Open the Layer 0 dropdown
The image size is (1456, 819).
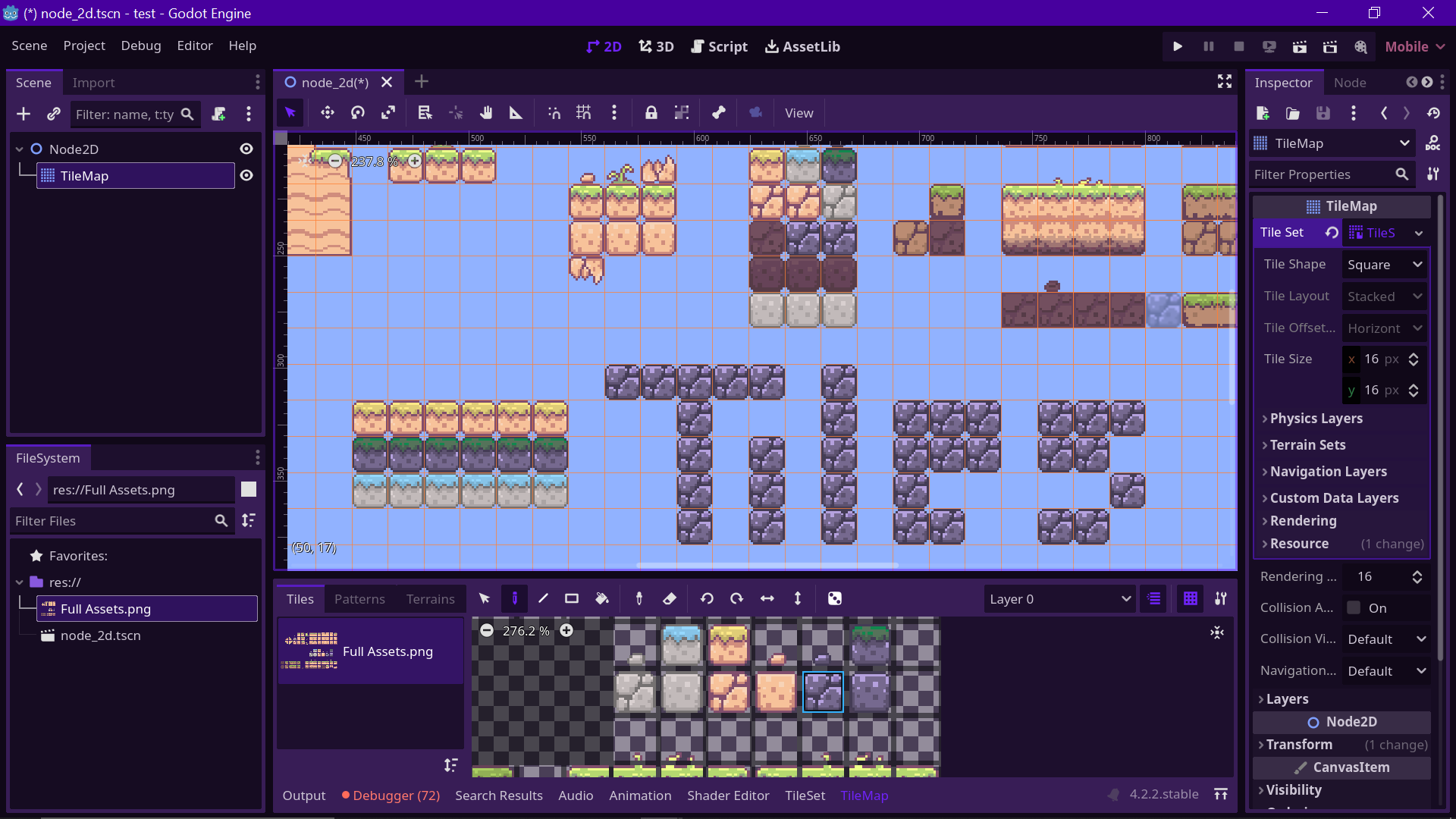click(x=1059, y=599)
